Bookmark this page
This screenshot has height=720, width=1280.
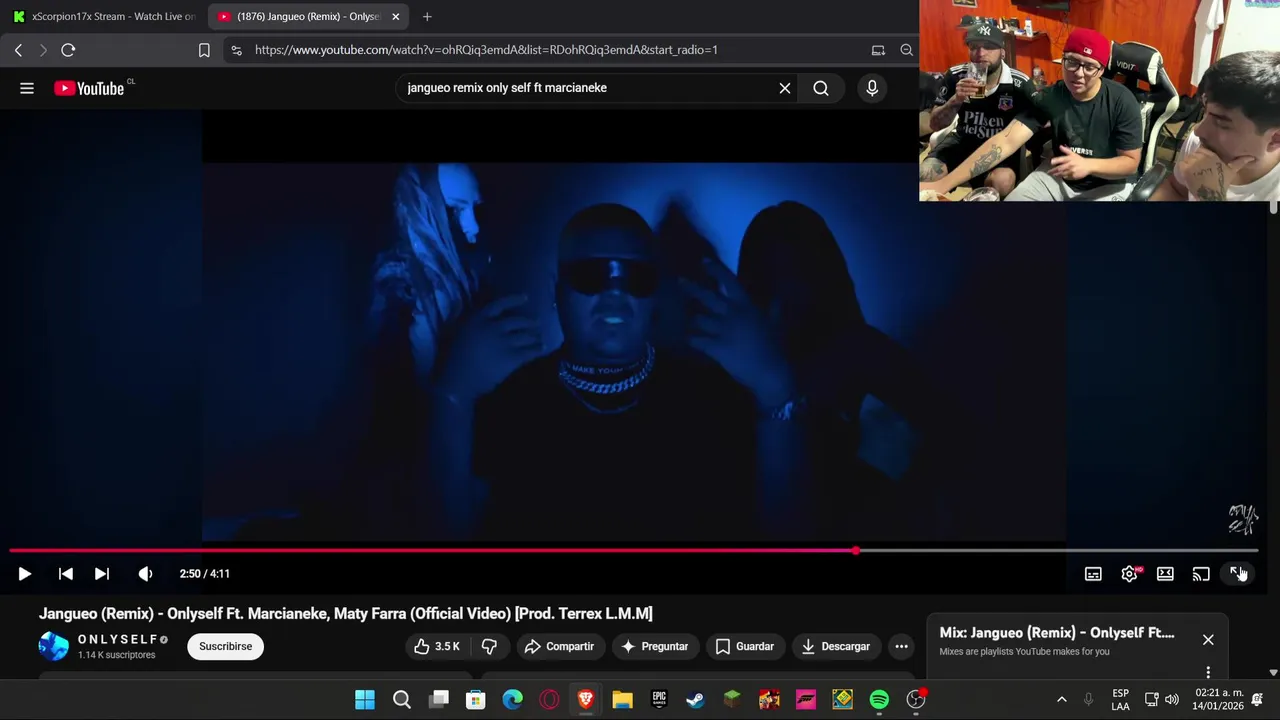click(x=204, y=50)
